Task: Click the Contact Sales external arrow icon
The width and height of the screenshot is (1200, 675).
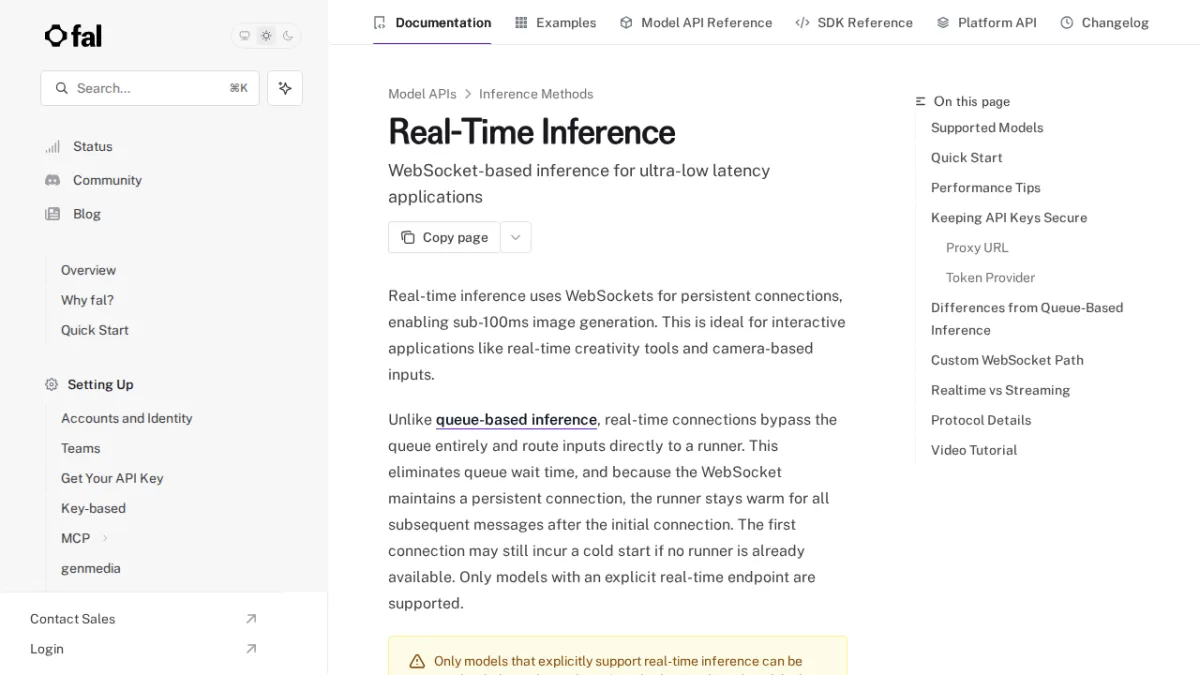Action: pos(251,619)
